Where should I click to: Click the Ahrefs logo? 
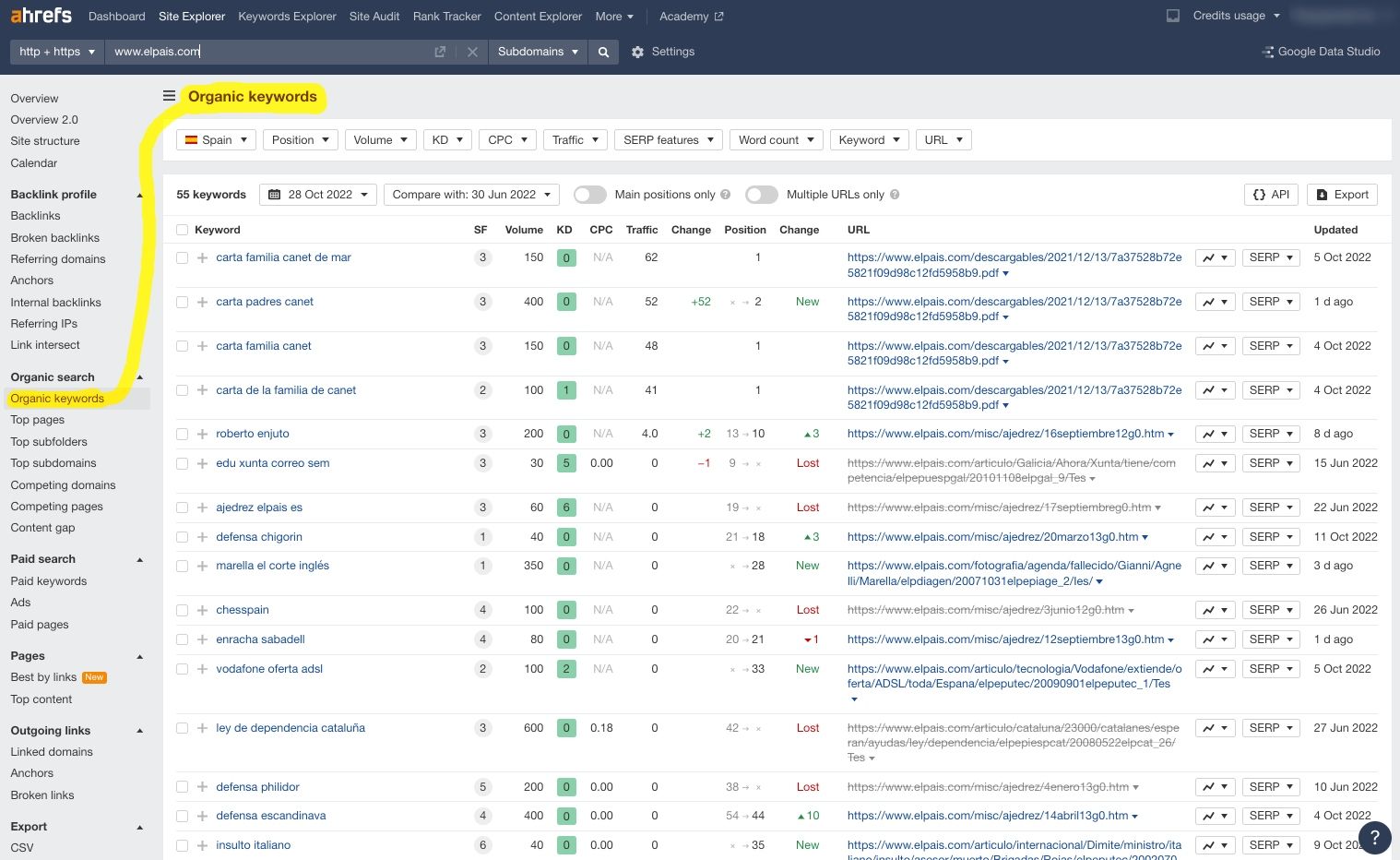pos(42,16)
